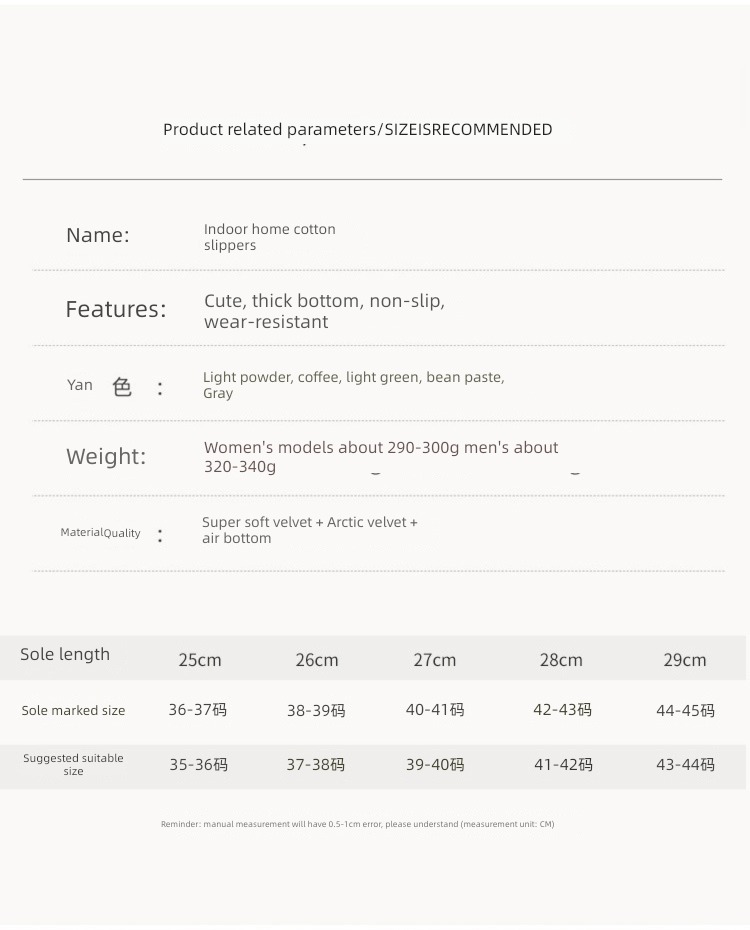Click the Sole marked size row header
This screenshot has width=750, height=930.
click(74, 710)
